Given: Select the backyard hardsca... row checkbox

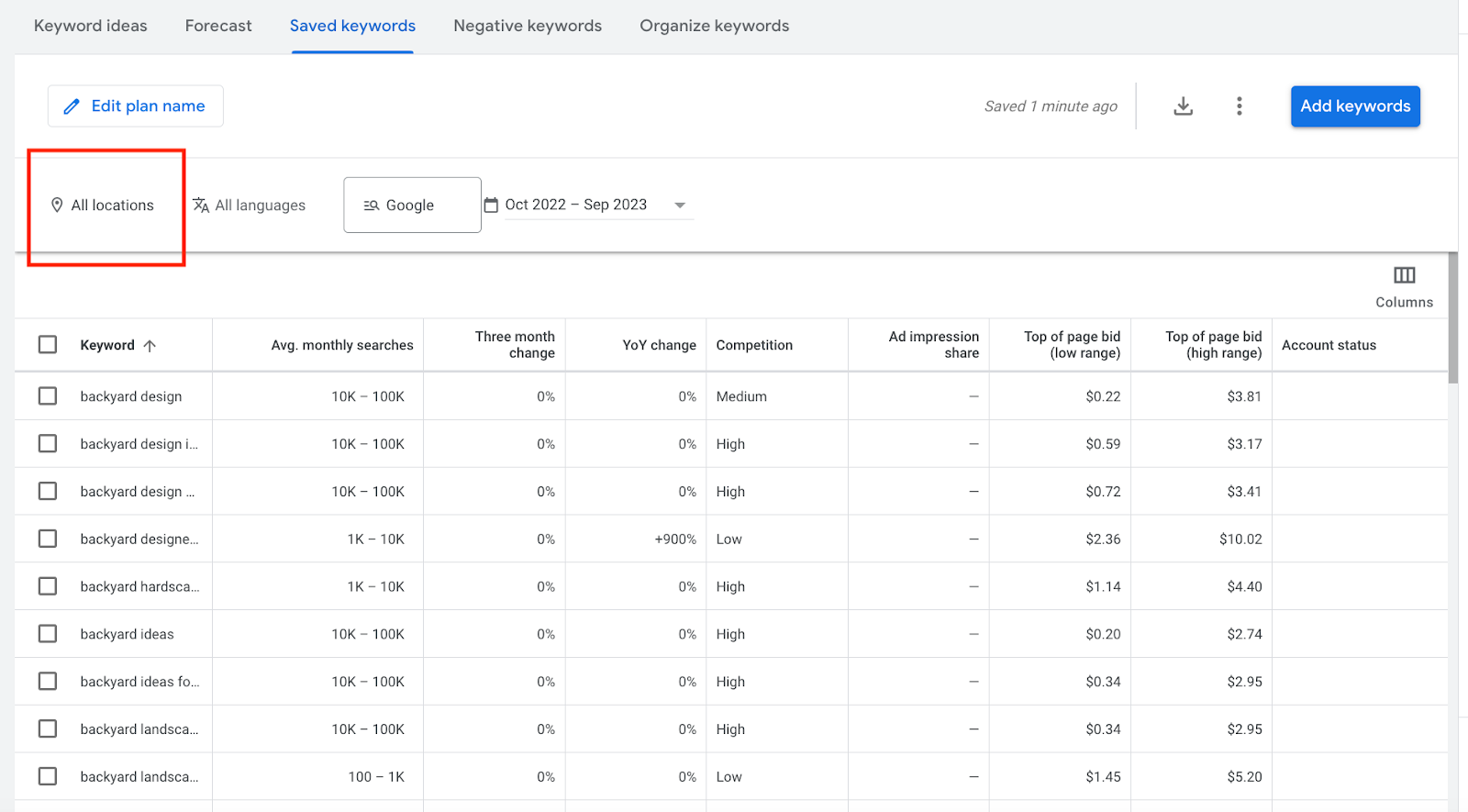Looking at the screenshot, I should [48, 586].
